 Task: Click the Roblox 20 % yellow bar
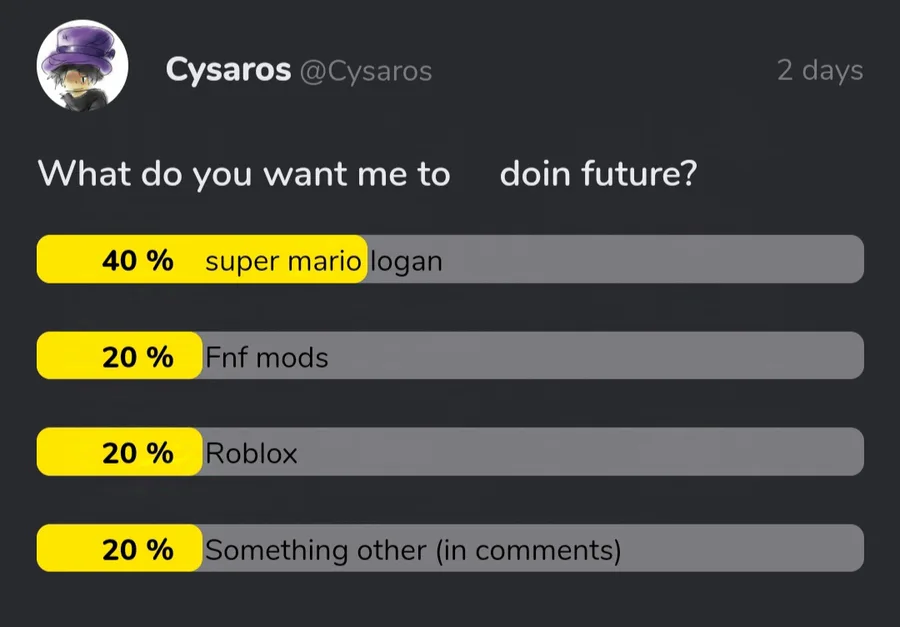point(119,451)
